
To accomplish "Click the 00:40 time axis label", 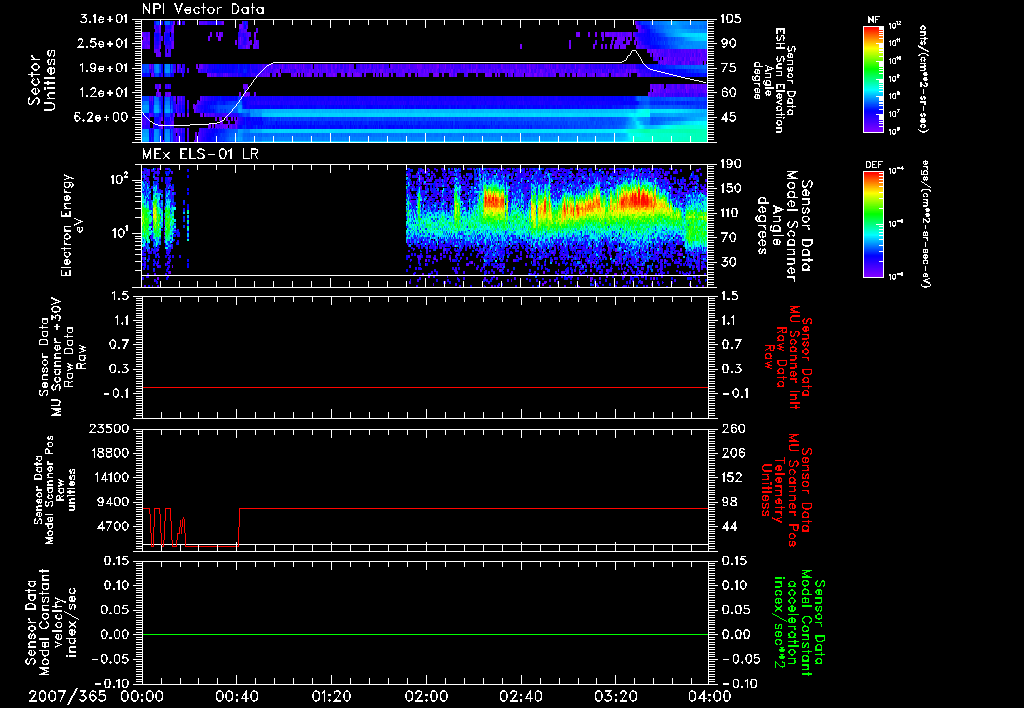I will point(236,696).
